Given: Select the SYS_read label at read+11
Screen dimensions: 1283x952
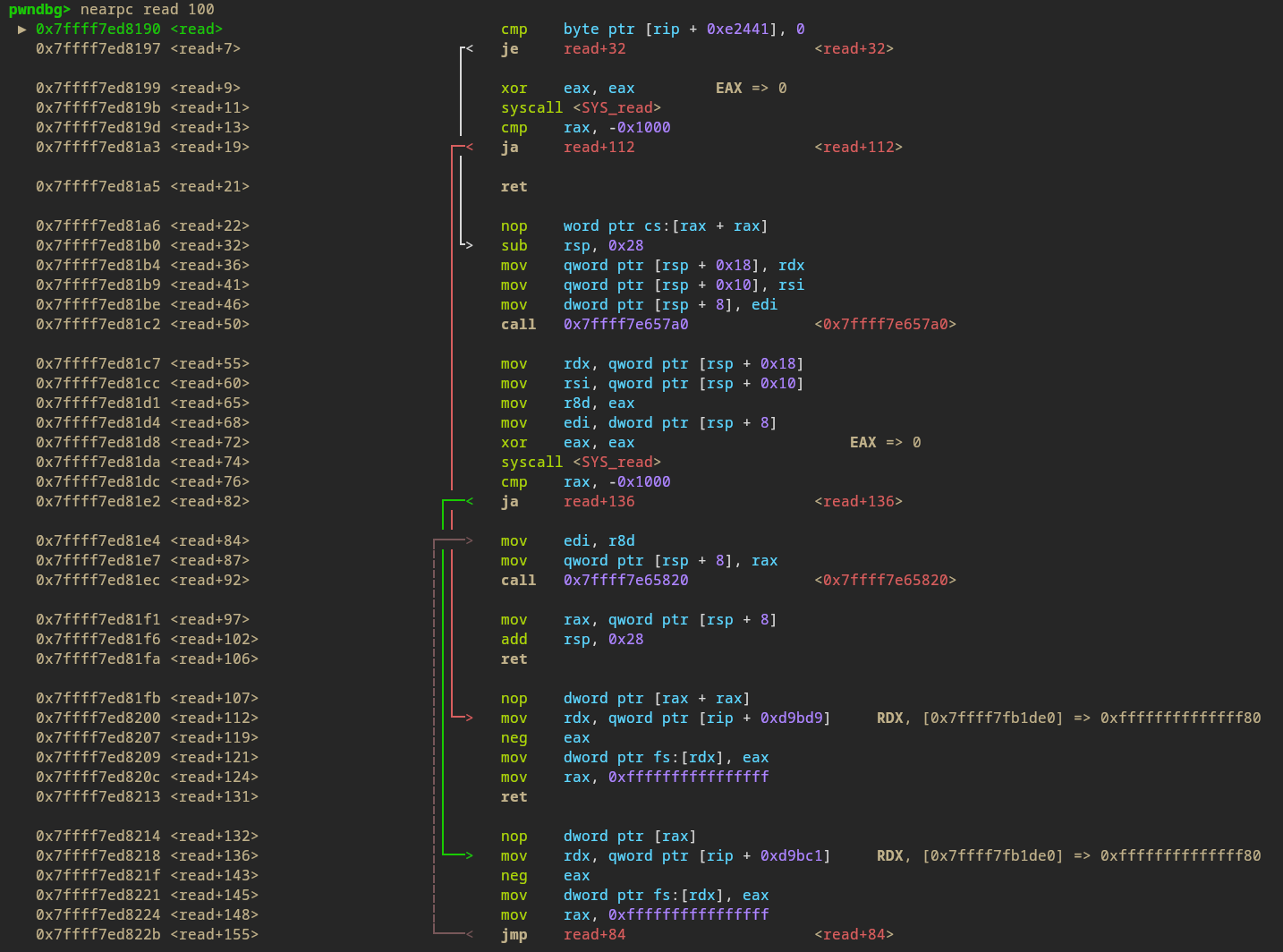Looking at the screenshot, I should (x=616, y=108).
